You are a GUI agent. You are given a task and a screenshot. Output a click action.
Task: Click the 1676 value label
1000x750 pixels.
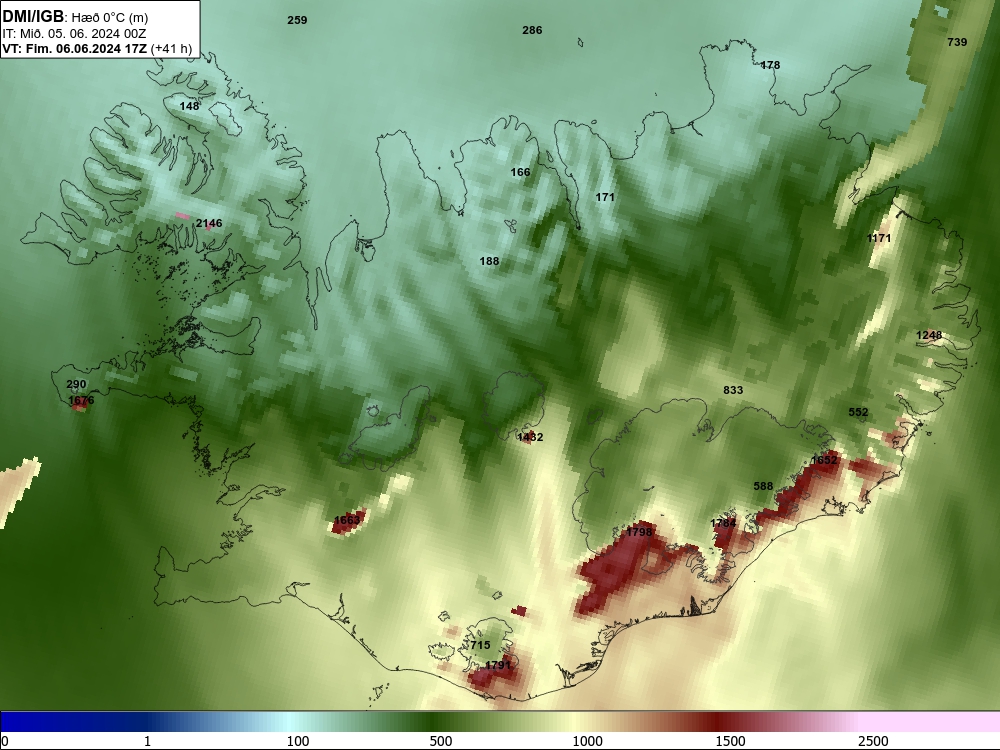point(81,401)
